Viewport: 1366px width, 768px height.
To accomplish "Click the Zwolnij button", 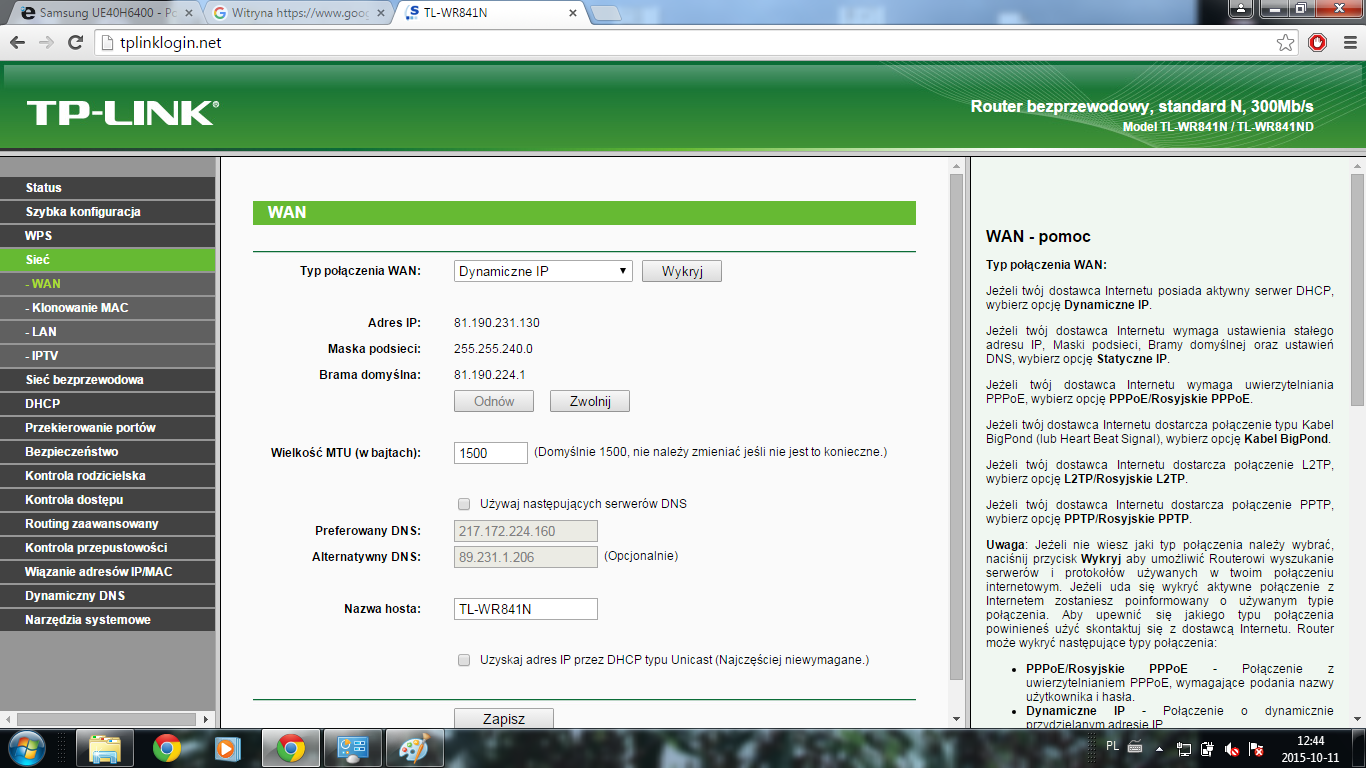I will (590, 401).
